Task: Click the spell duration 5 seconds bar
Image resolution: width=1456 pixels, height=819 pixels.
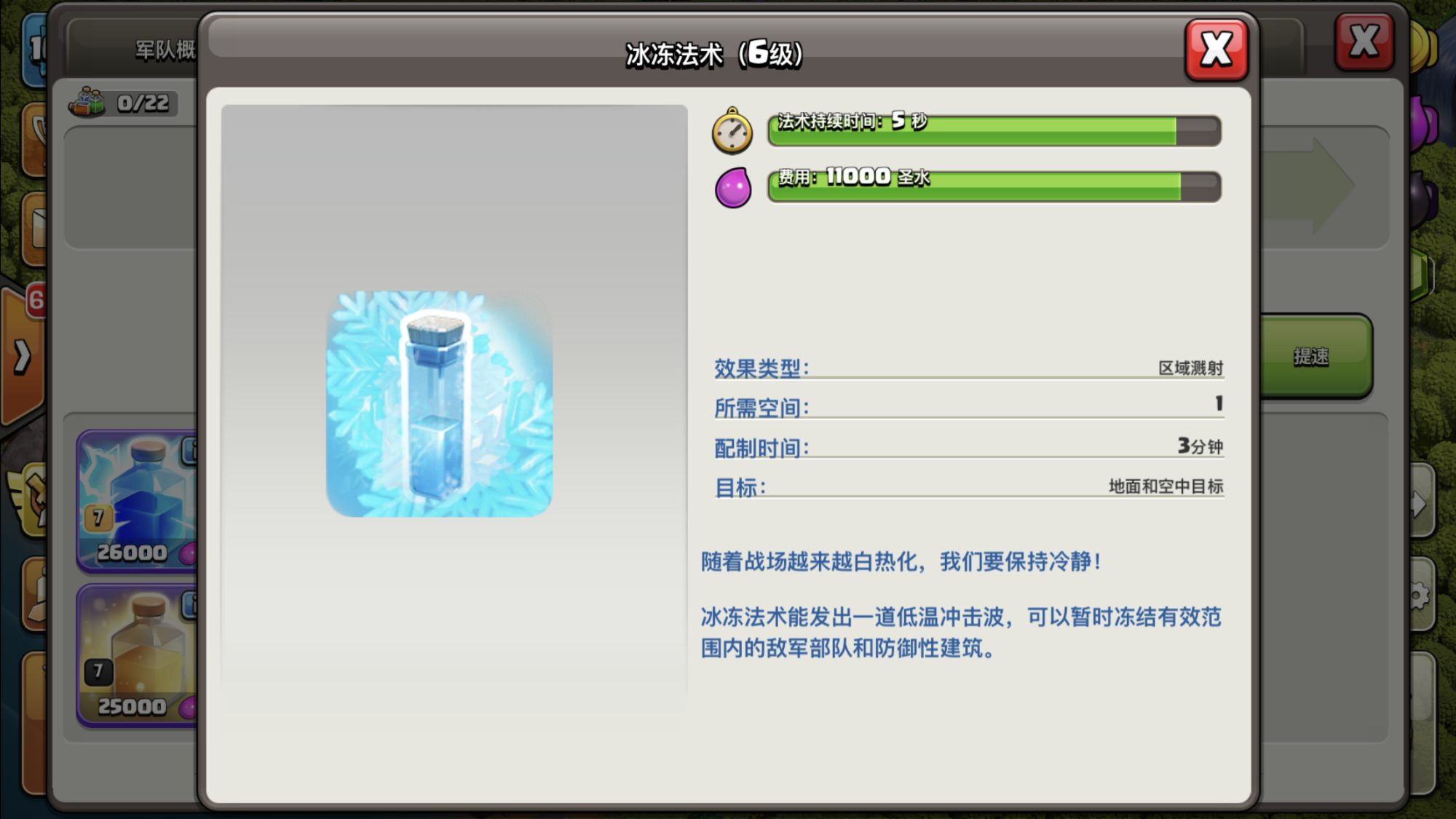Action: 994,131
